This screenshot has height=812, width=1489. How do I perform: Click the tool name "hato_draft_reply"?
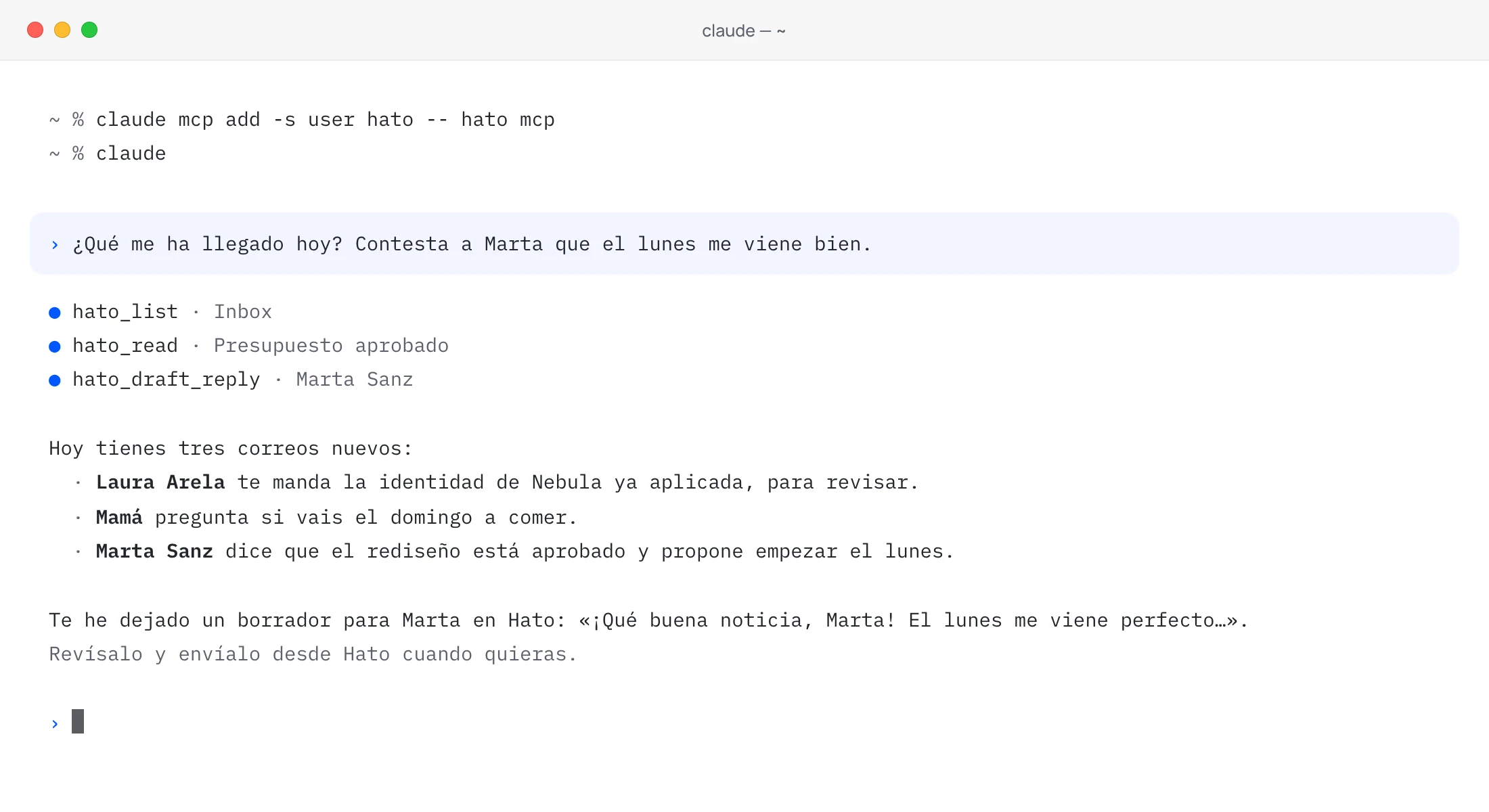(x=166, y=380)
